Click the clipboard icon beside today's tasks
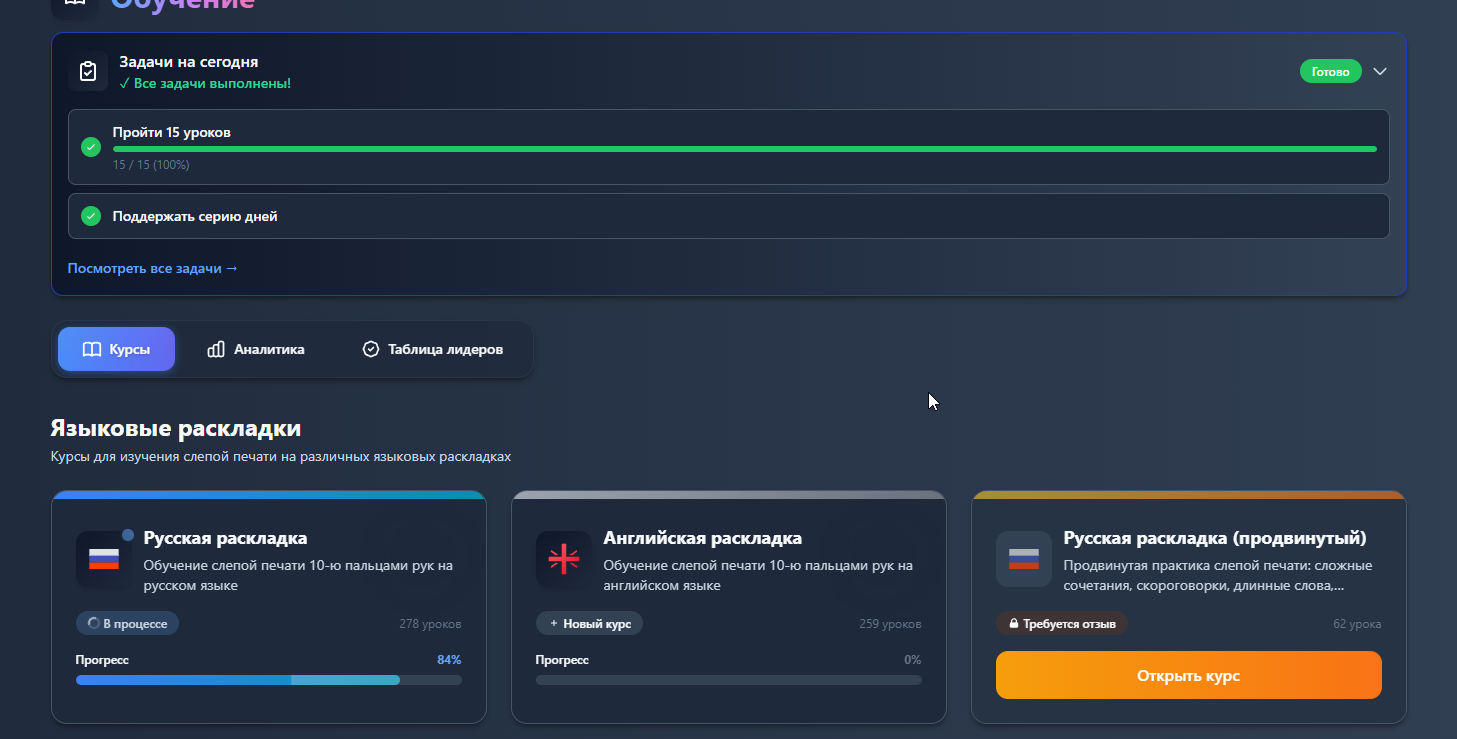Image resolution: width=1457 pixels, height=739 pixels. (x=88, y=72)
